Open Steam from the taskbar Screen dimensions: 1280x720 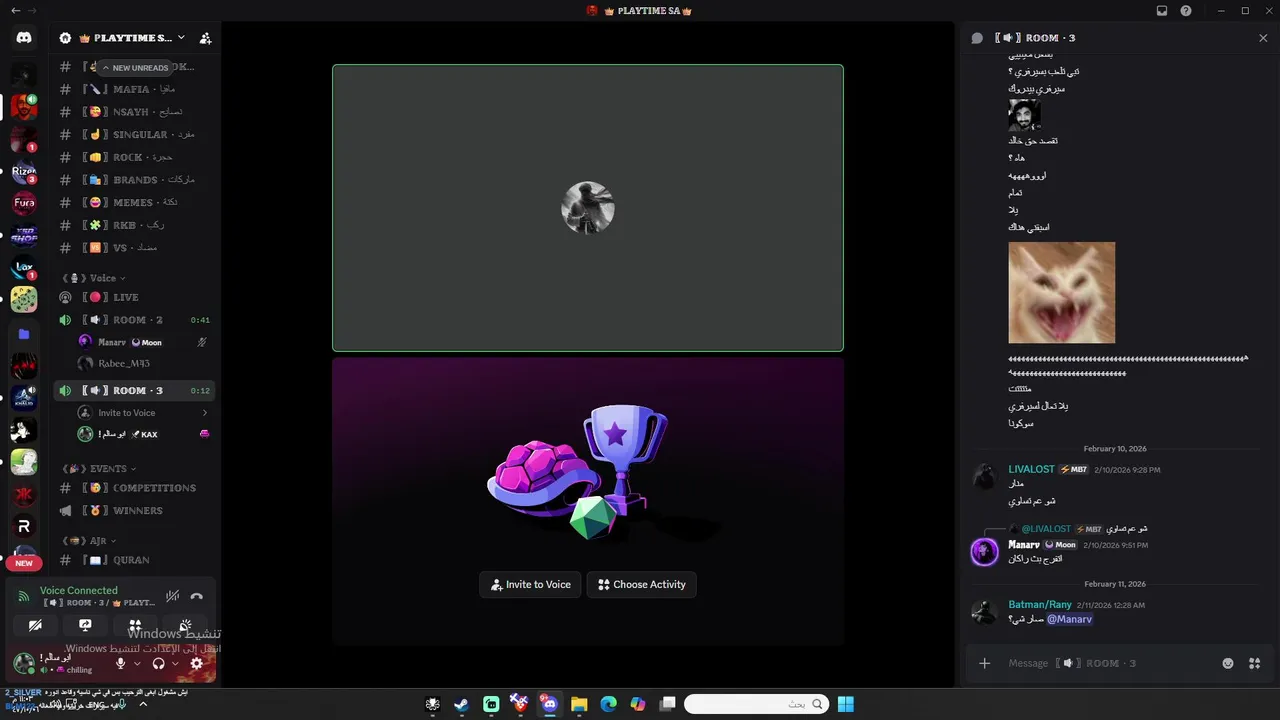[461, 704]
